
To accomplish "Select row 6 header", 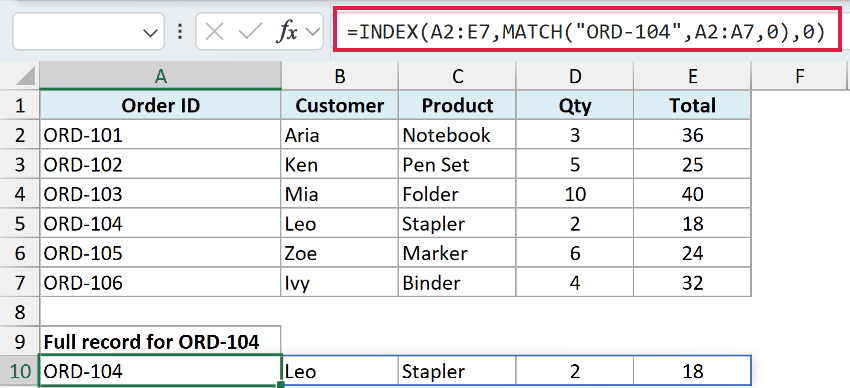I will click(20, 253).
